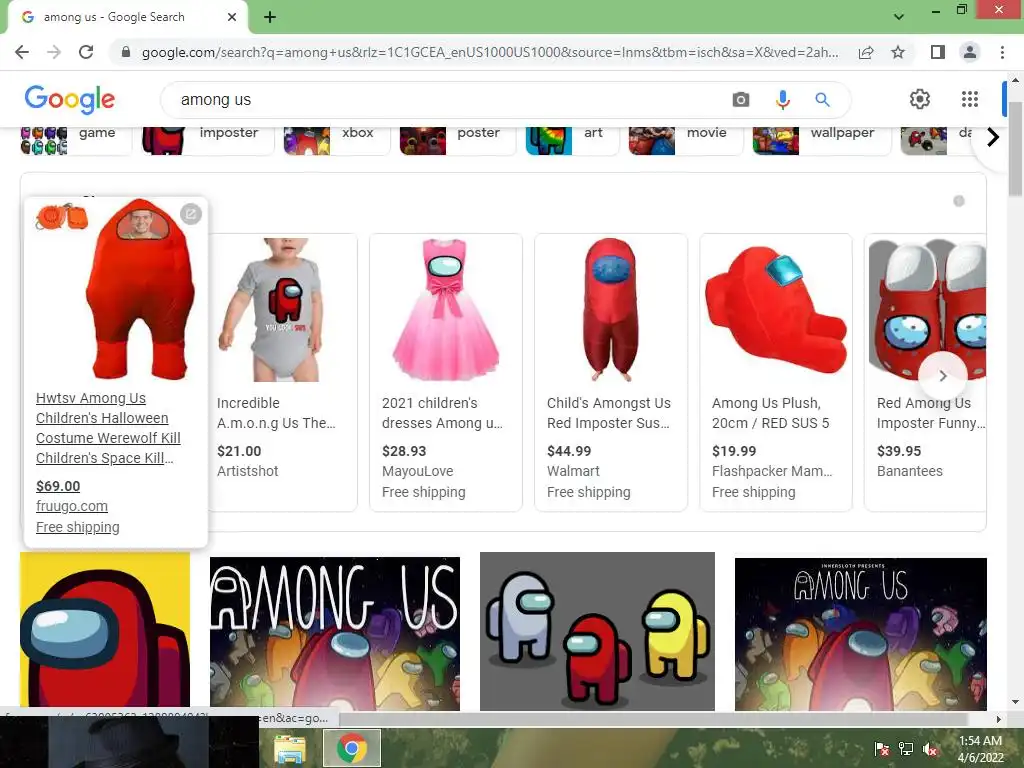1024x768 pixels.
Task: Click Action Center flag tray icon
Action: (882, 749)
